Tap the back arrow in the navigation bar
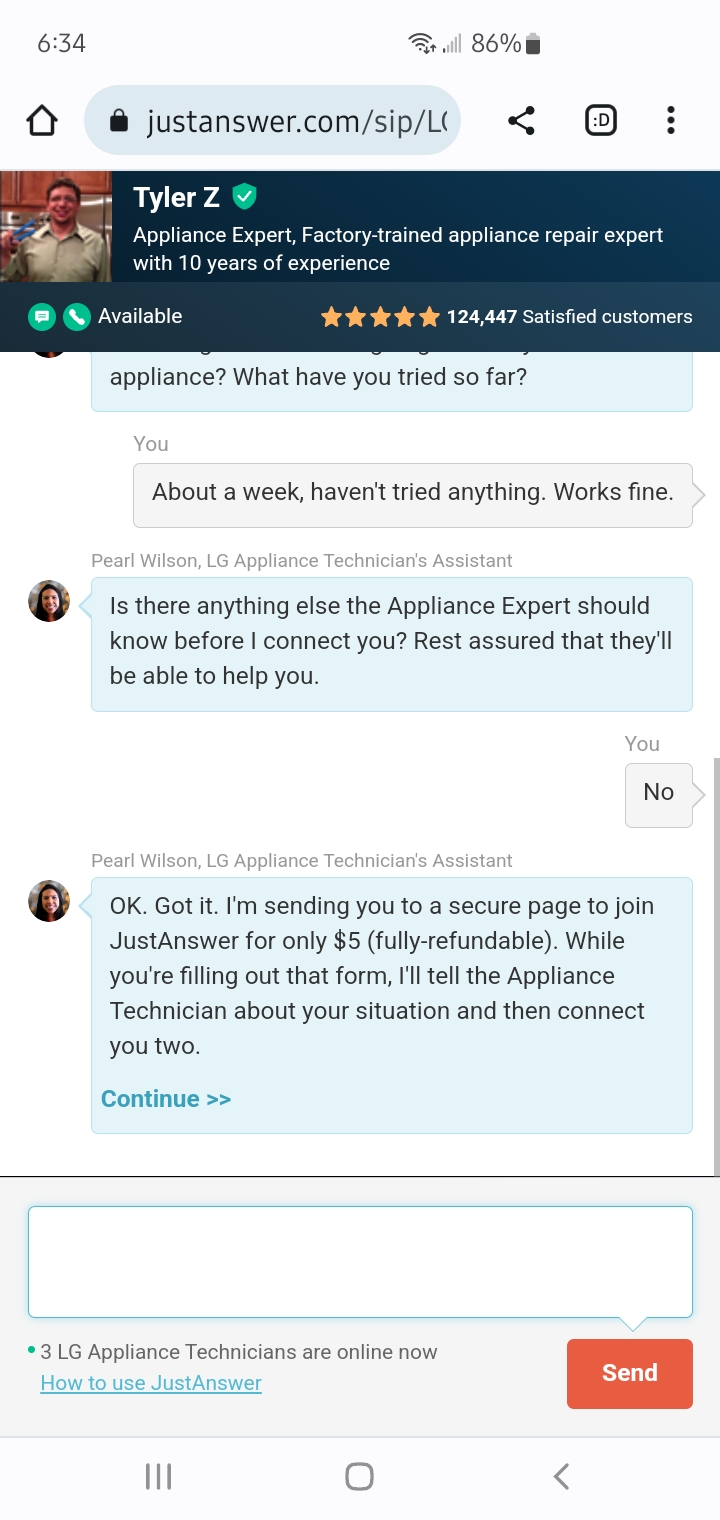 [x=560, y=1474]
